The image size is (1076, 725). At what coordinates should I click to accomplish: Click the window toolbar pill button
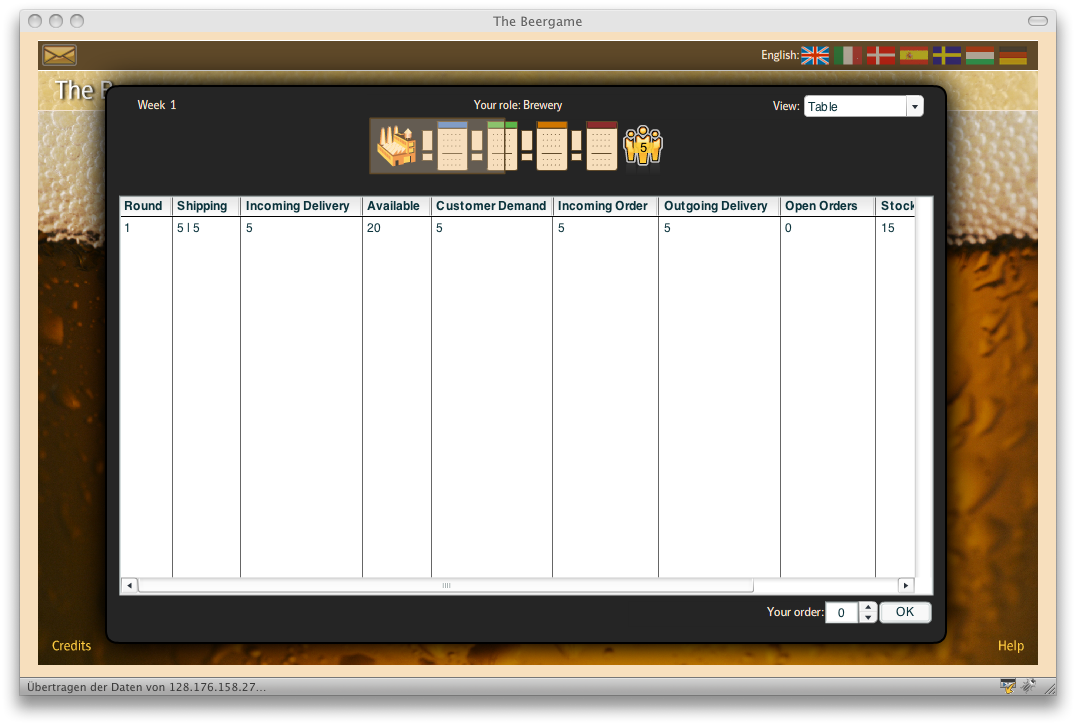pyautogui.click(x=1038, y=21)
